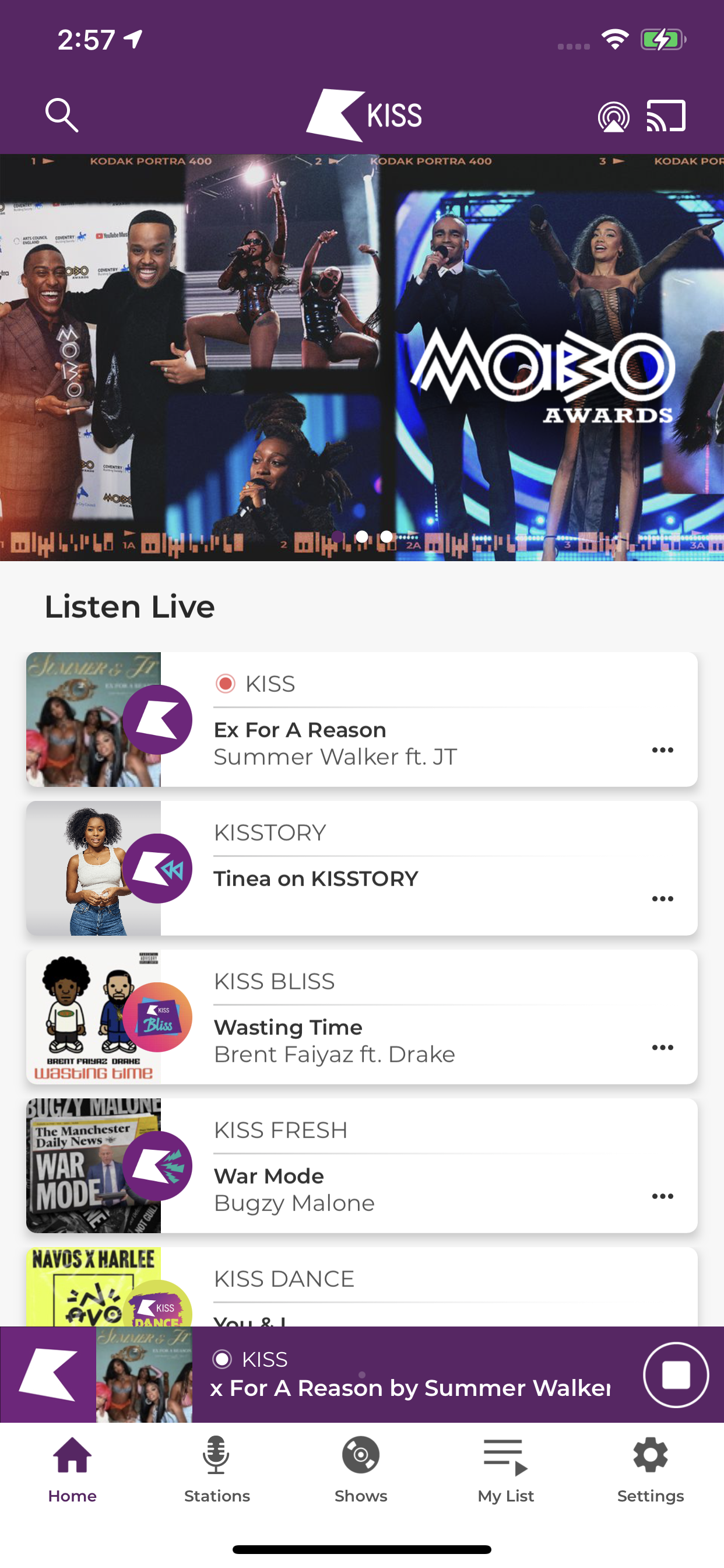Tap the KISS logo in header

(x=363, y=115)
